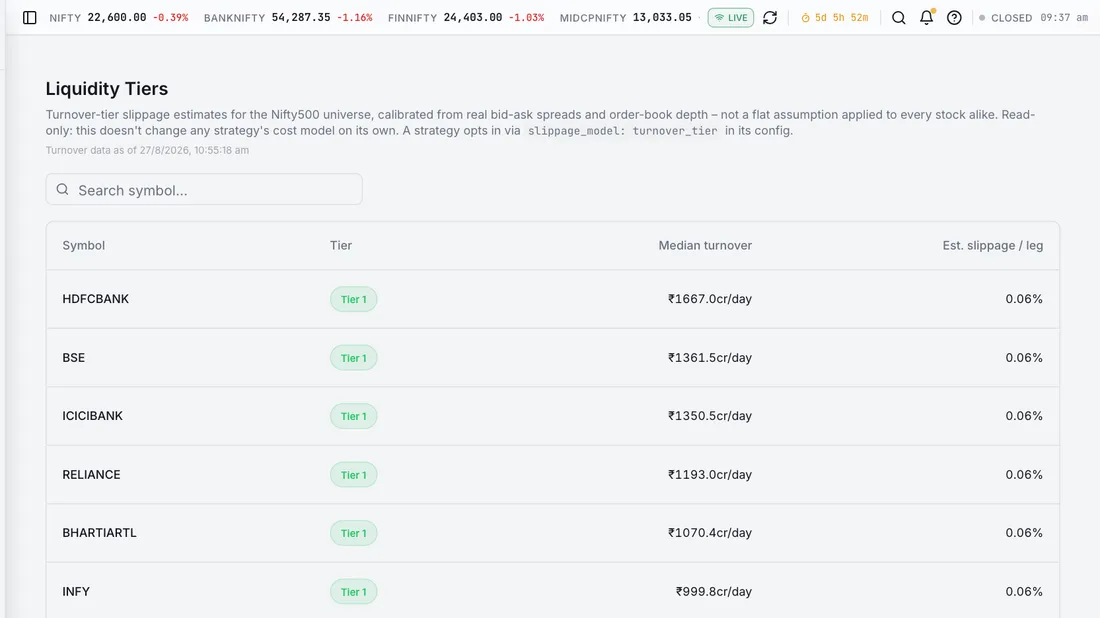Click the ₹1070.4cr/day turnover value
The image size is (1100, 618).
point(710,533)
